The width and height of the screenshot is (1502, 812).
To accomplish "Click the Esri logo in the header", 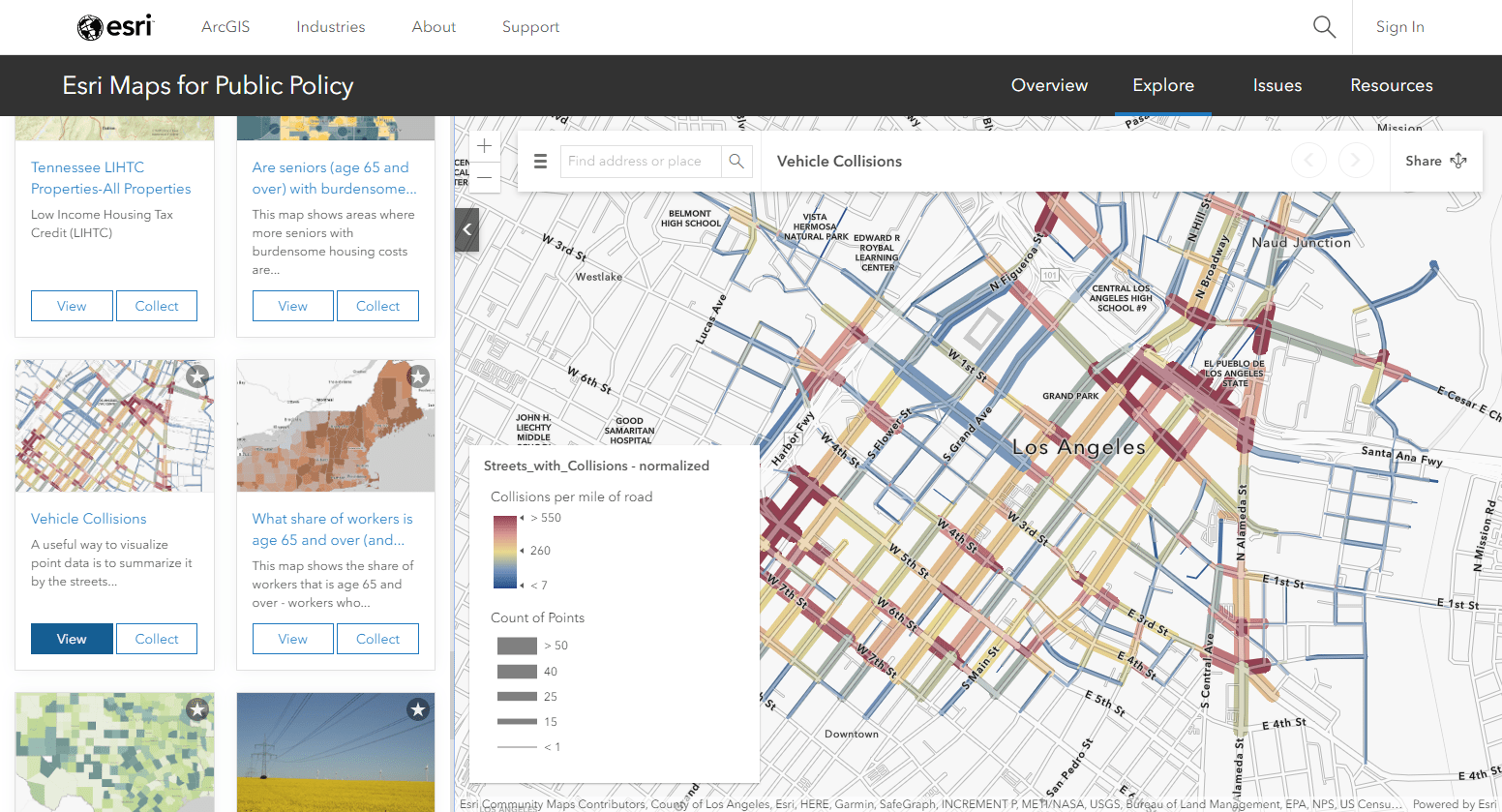I will click(x=115, y=27).
